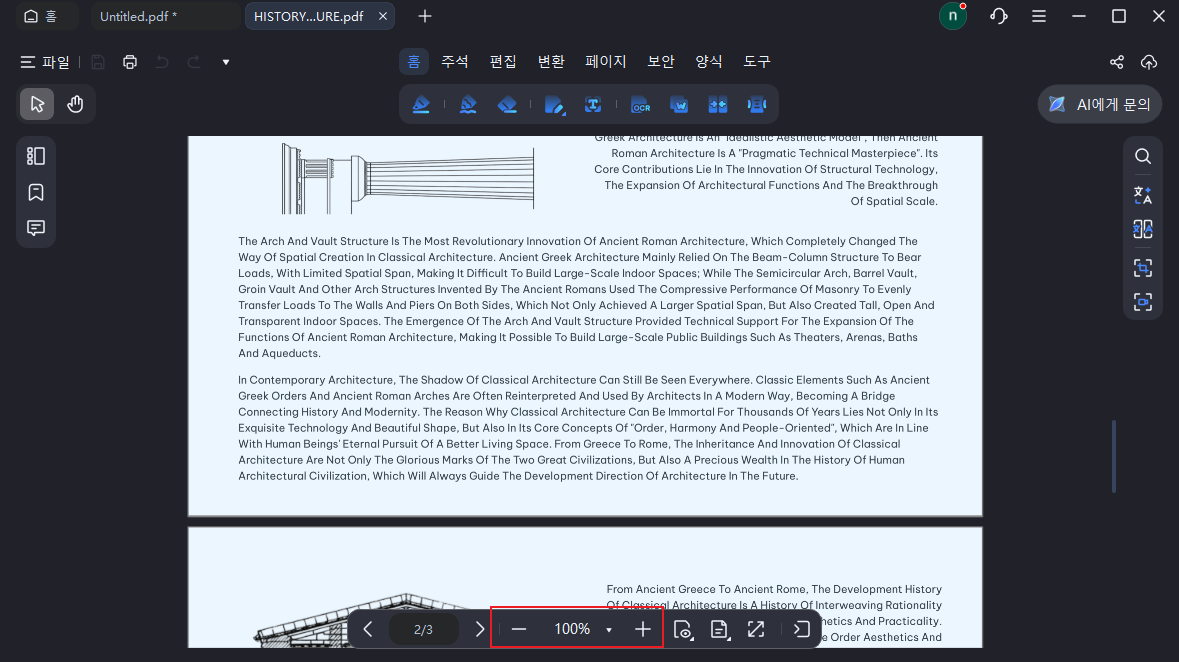Open the 양식 tab
Screen dimensions: 1179x662
pos(709,62)
